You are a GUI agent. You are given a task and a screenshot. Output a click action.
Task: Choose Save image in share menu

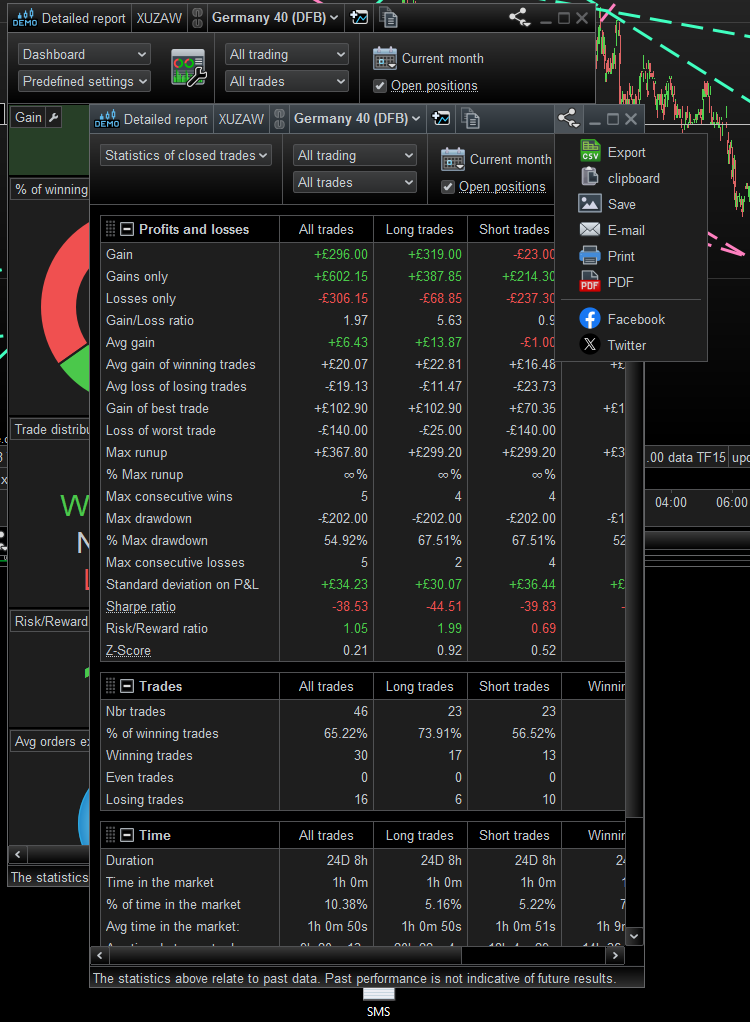(607, 204)
